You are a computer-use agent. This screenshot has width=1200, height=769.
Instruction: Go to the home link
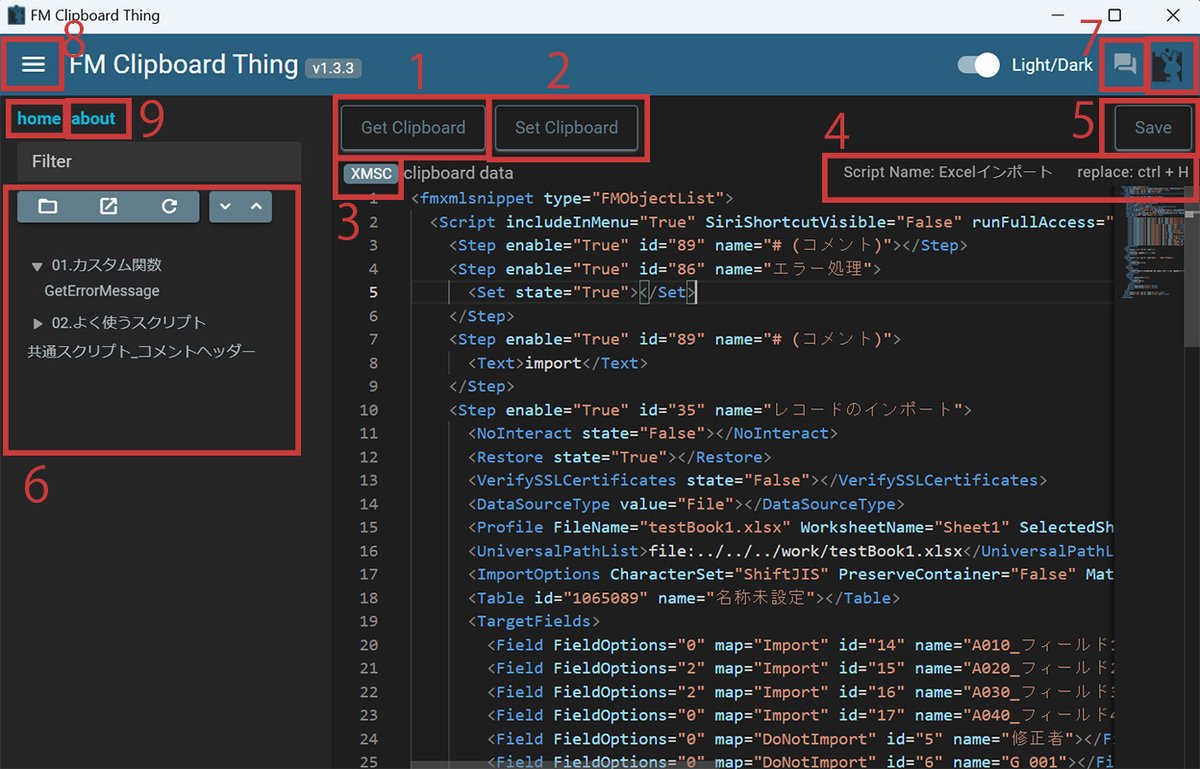[39, 119]
